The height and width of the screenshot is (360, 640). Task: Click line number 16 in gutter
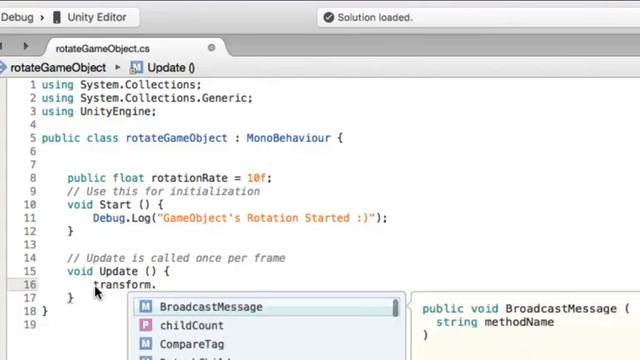tap(30, 284)
